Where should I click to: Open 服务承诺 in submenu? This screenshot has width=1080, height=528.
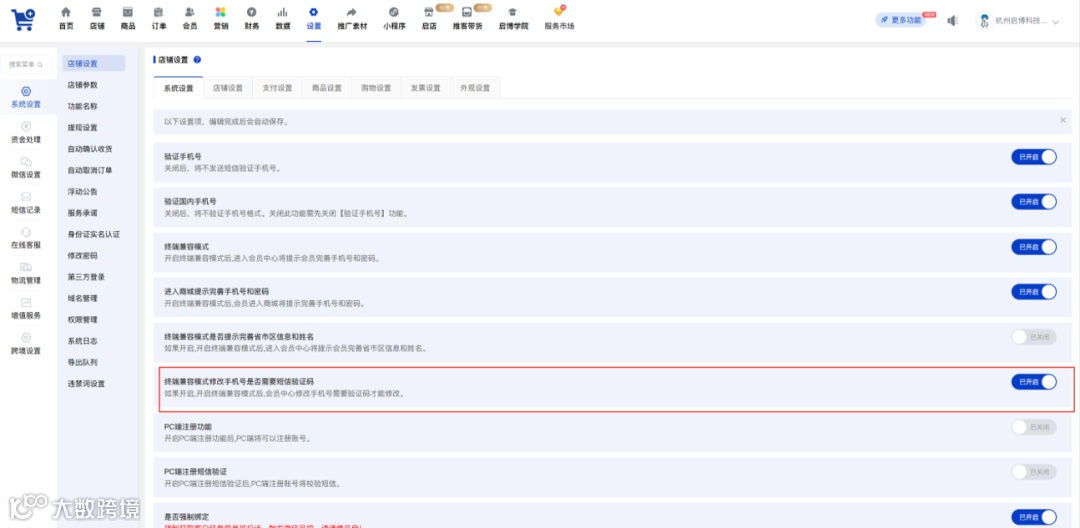[83, 213]
